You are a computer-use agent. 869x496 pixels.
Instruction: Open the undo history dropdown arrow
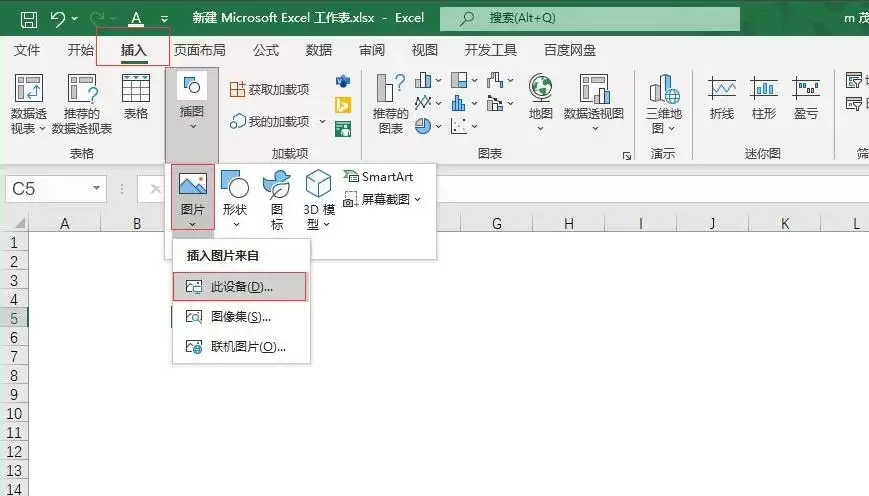click(x=75, y=19)
